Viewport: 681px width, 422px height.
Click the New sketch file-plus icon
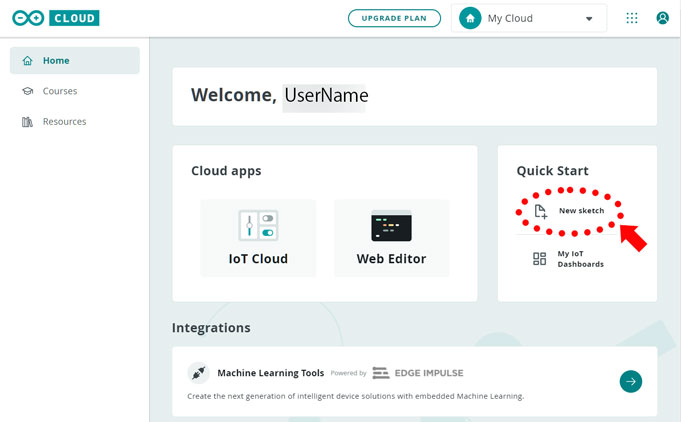[x=541, y=211]
